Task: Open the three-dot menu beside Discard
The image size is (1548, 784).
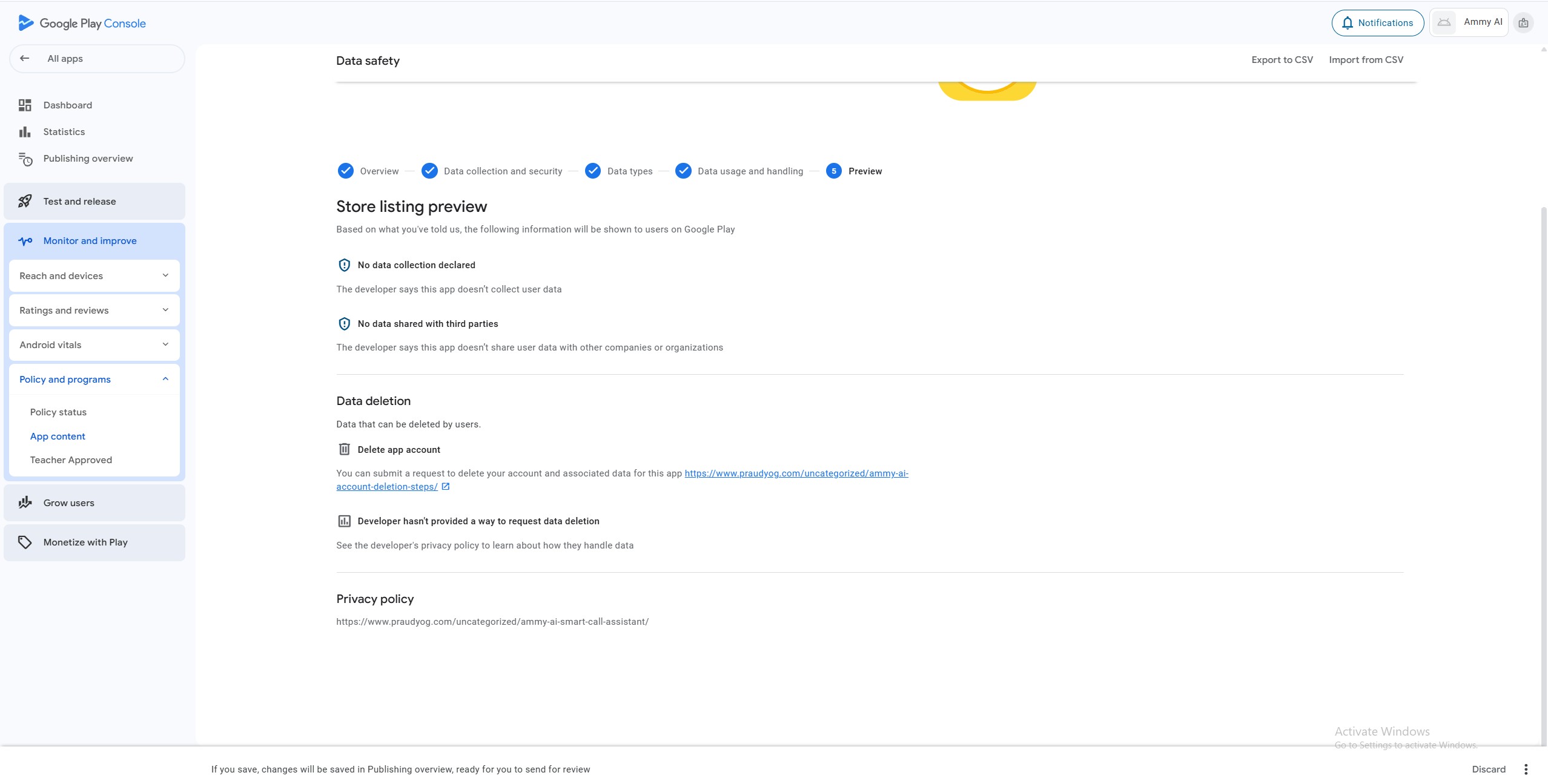Action: pos(1526,769)
